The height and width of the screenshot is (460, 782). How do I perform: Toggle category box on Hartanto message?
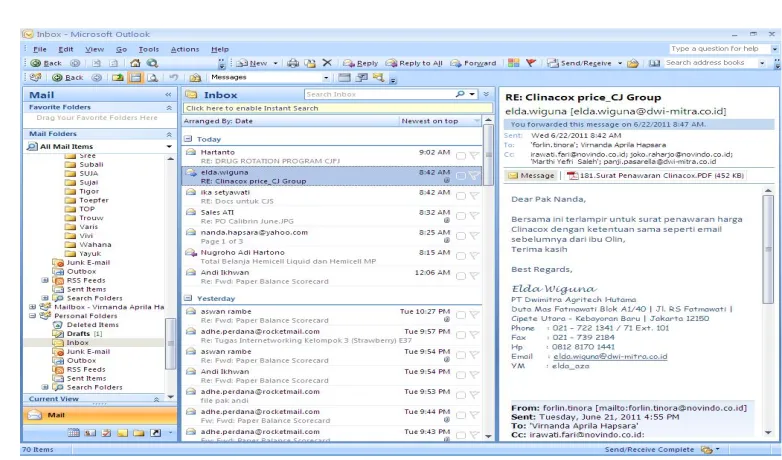click(461, 156)
